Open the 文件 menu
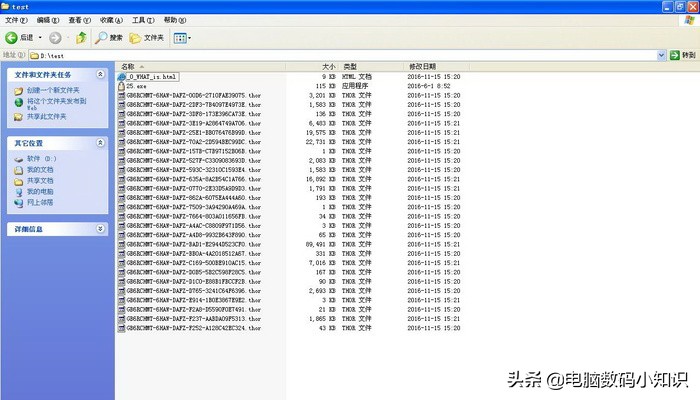 16,20
